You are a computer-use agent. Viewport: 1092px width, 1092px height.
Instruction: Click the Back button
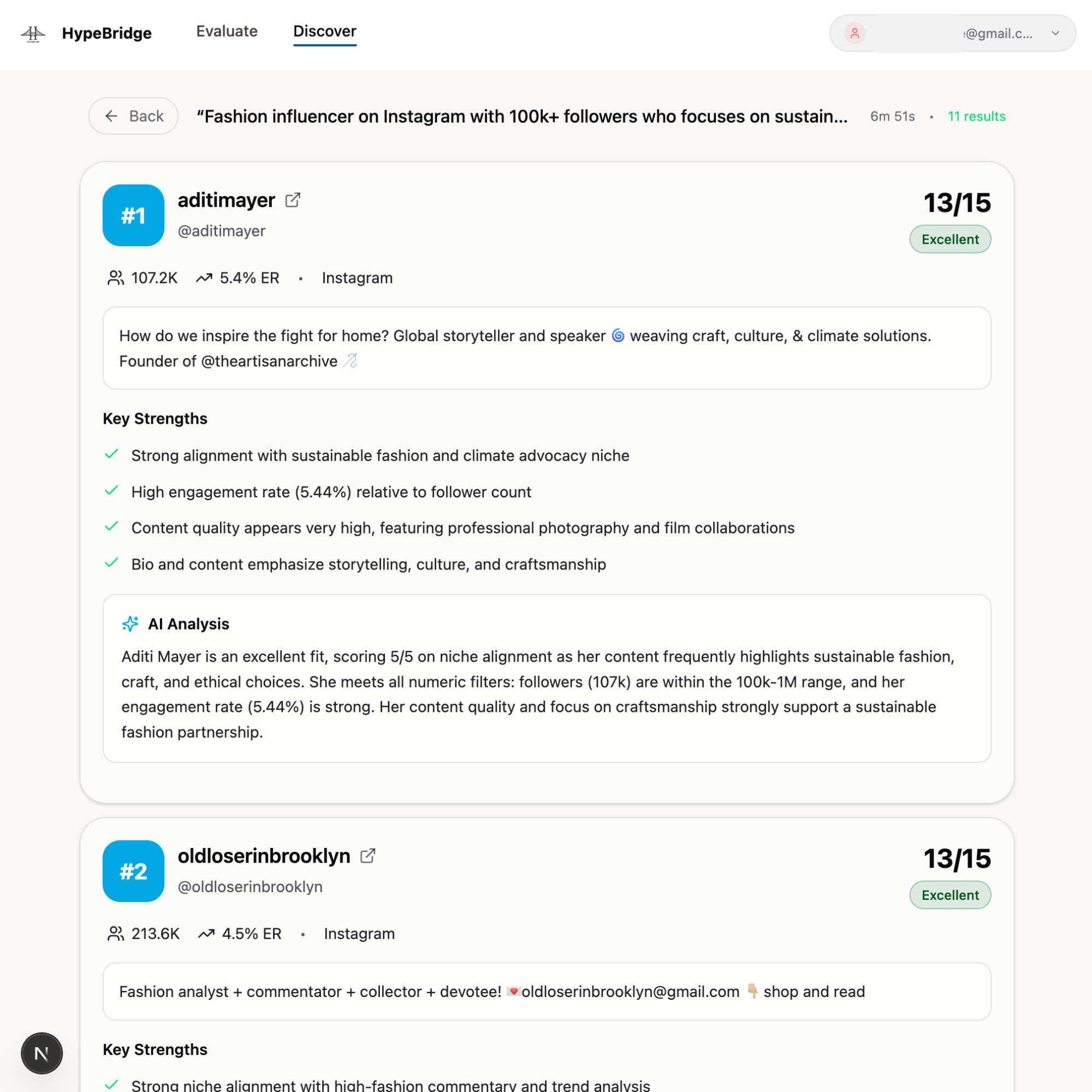[x=133, y=116]
